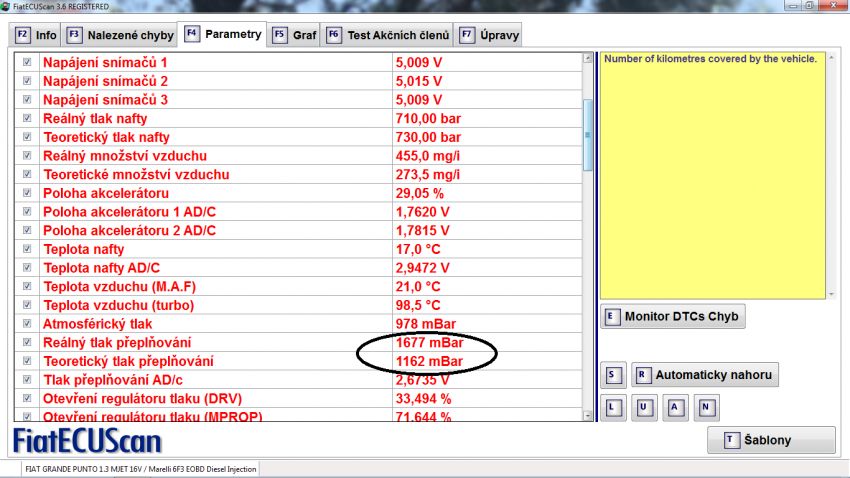
Task: Click the E key icon beside Monitor DTCs
Action: pos(612,317)
